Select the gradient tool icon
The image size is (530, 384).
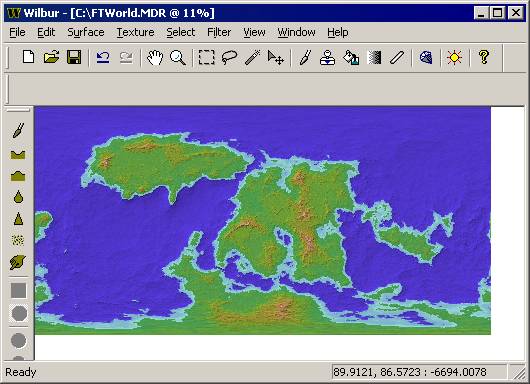[x=374, y=57]
